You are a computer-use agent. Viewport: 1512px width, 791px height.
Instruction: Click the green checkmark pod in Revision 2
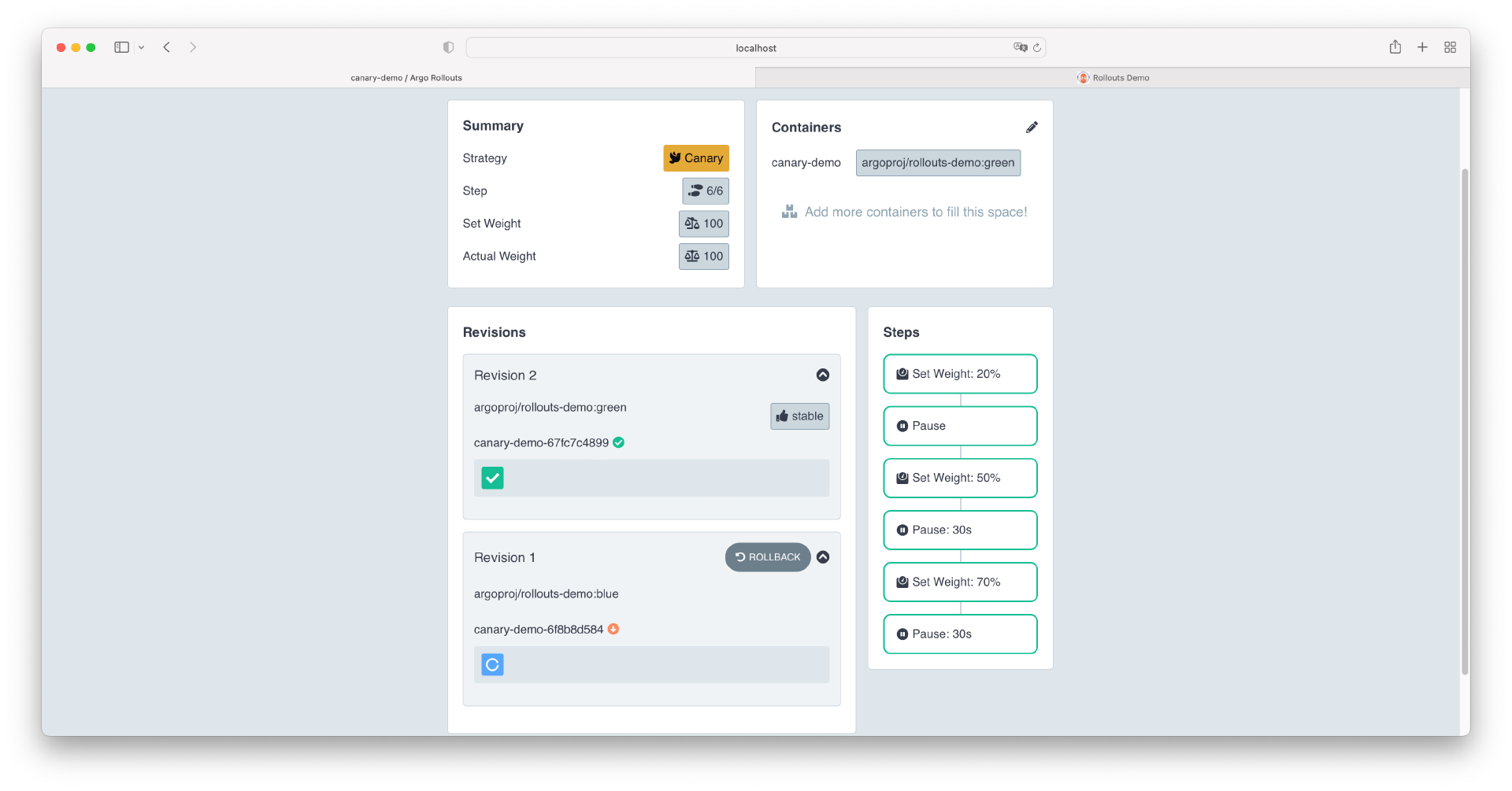click(x=493, y=478)
